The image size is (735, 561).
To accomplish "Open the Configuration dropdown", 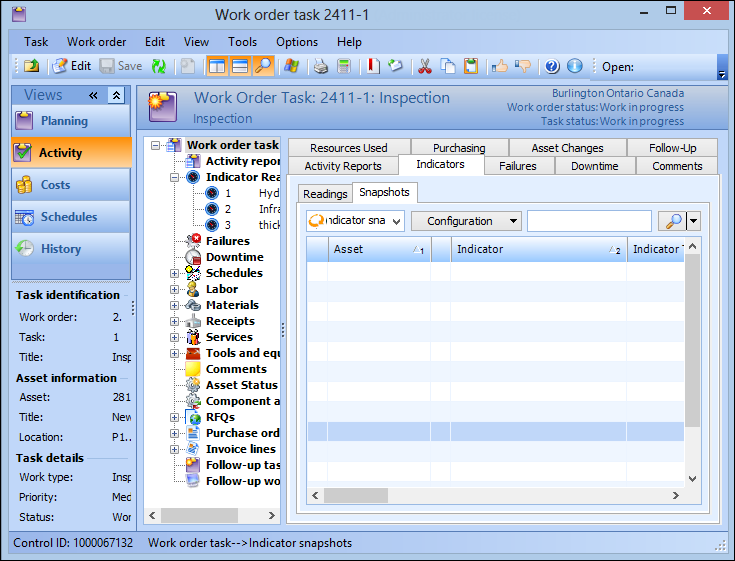I will [x=466, y=221].
